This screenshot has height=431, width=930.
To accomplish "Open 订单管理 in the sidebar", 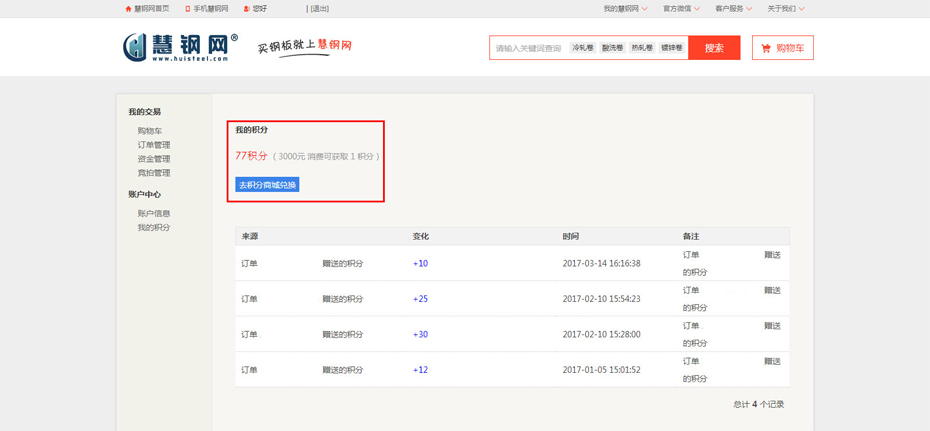I will pos(154,145).
